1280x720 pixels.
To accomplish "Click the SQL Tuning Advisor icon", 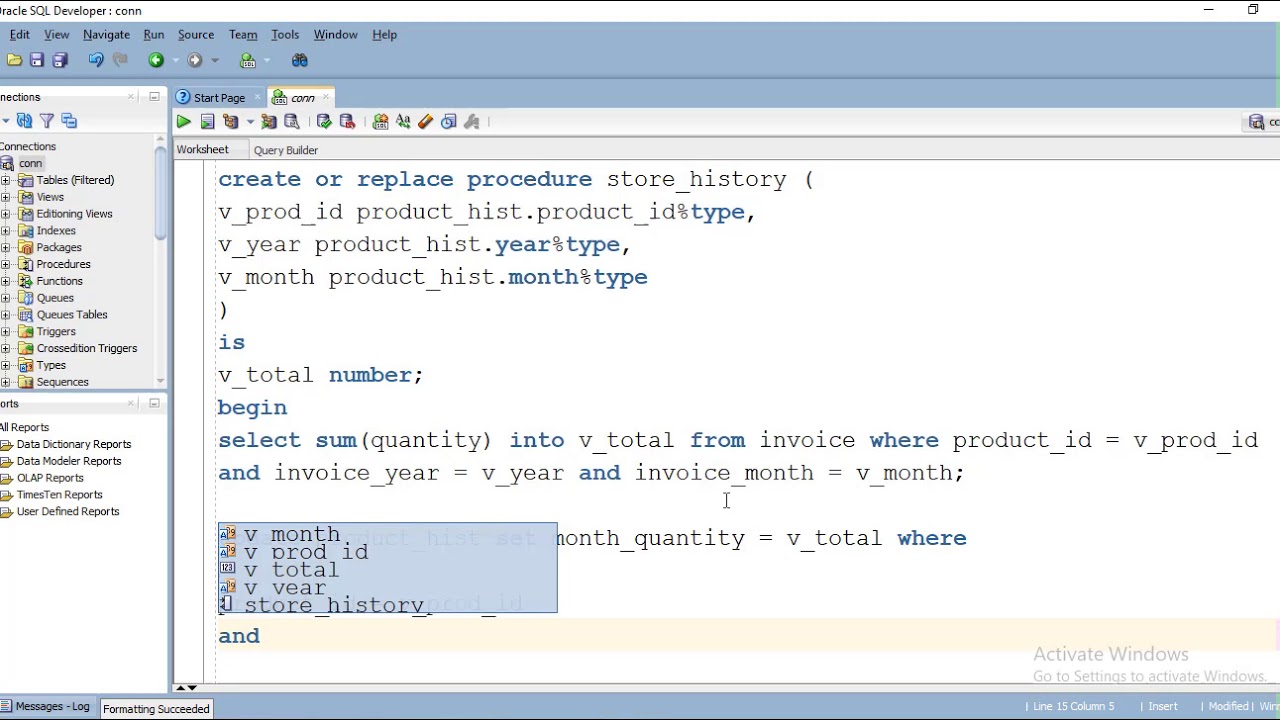I will (292, 122).
